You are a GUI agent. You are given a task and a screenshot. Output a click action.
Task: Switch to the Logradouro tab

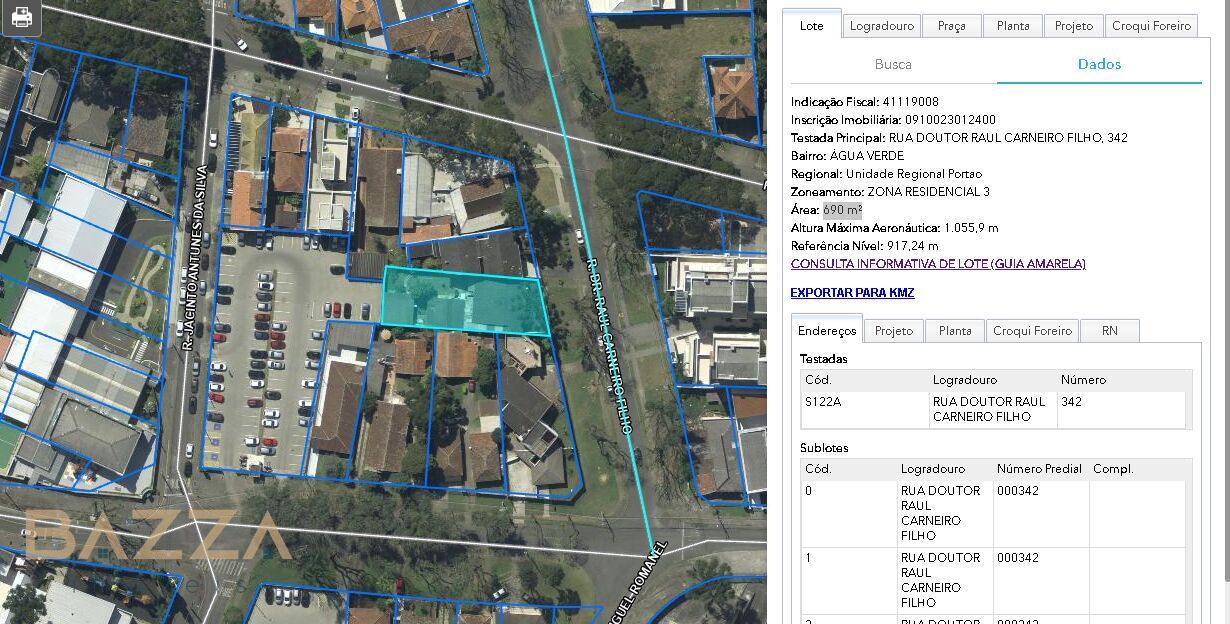881,26
